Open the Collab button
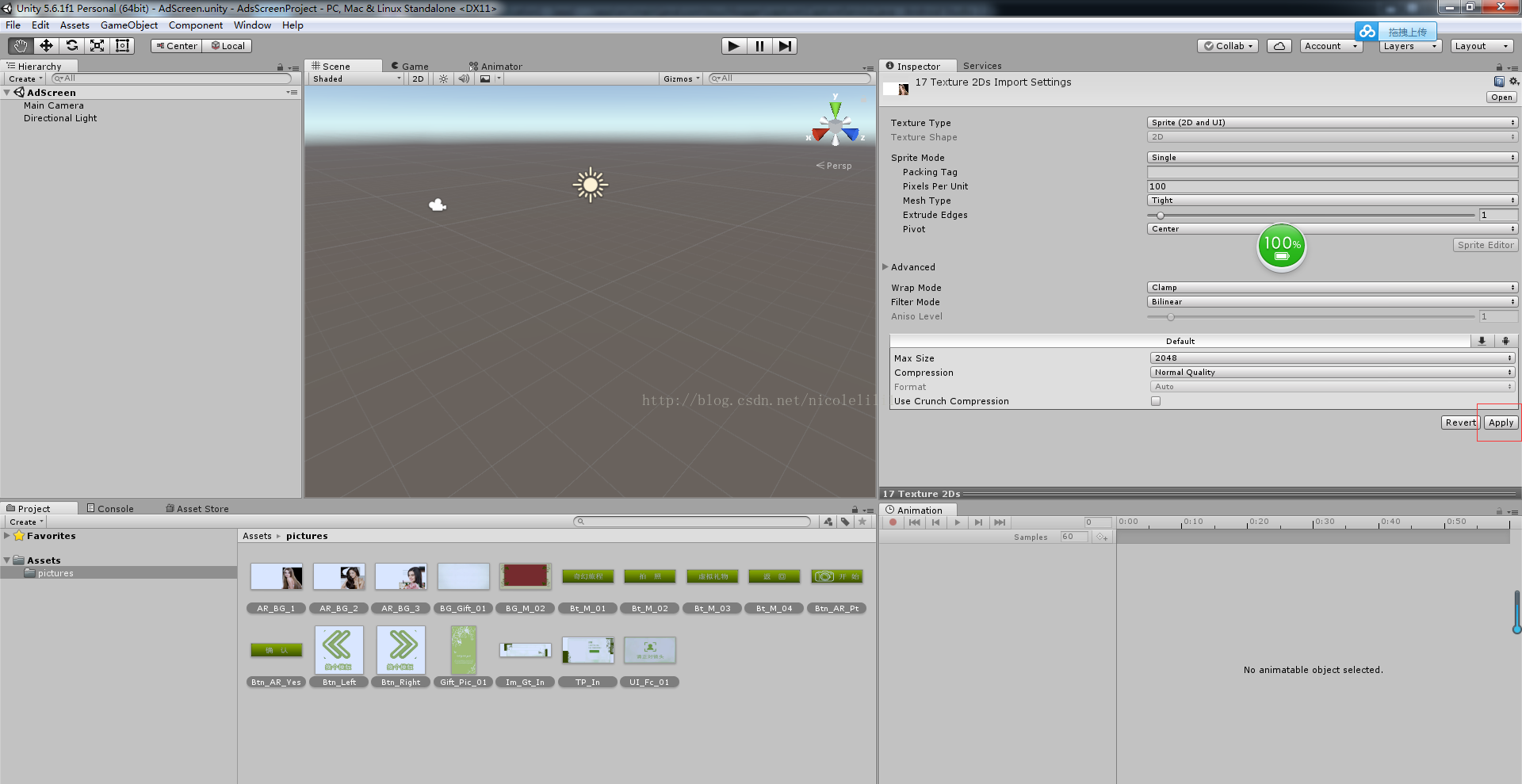The height and width of the screenshot is (784, 1522). tap(1228, 46)
